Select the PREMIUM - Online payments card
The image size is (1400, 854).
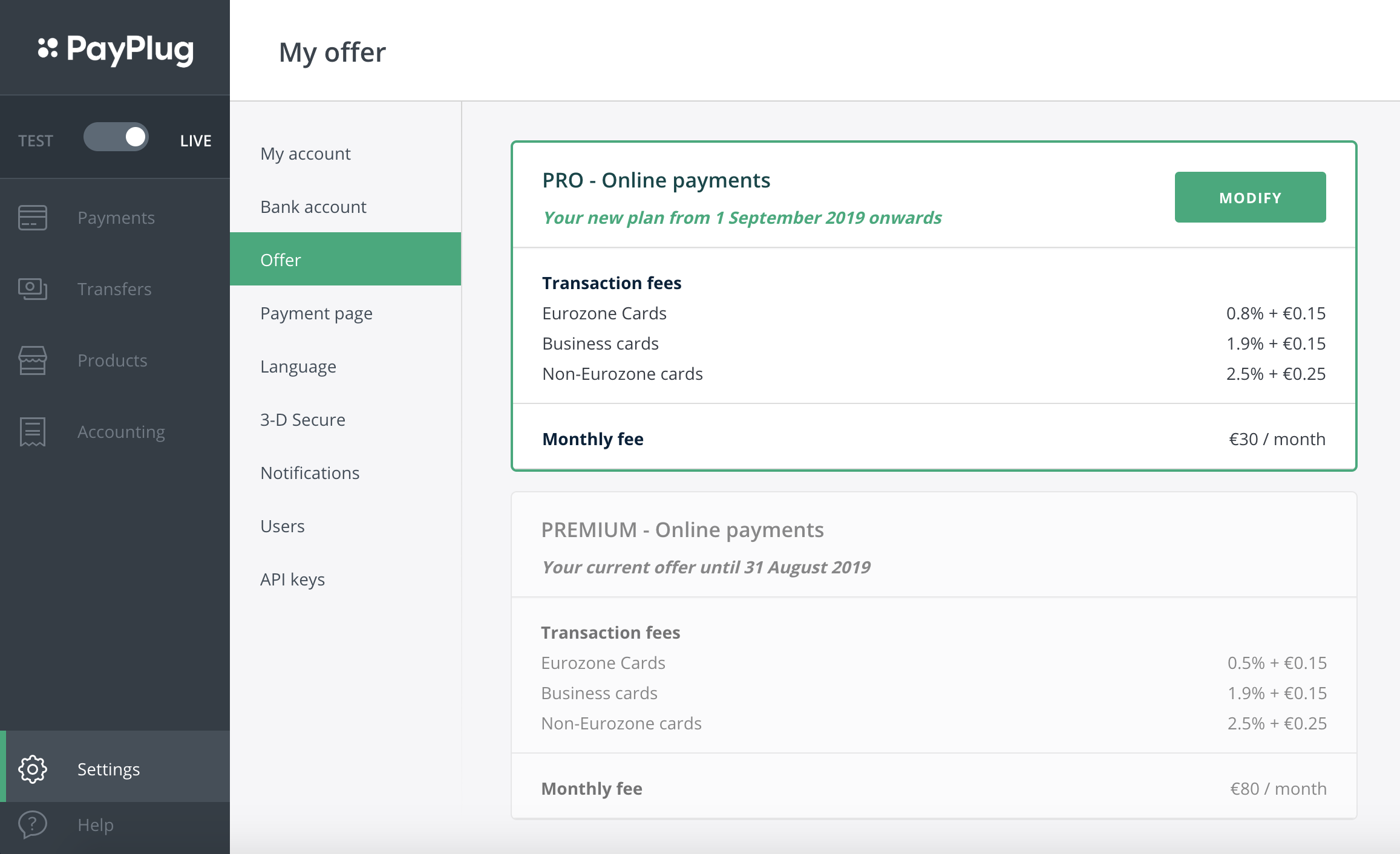934,656
